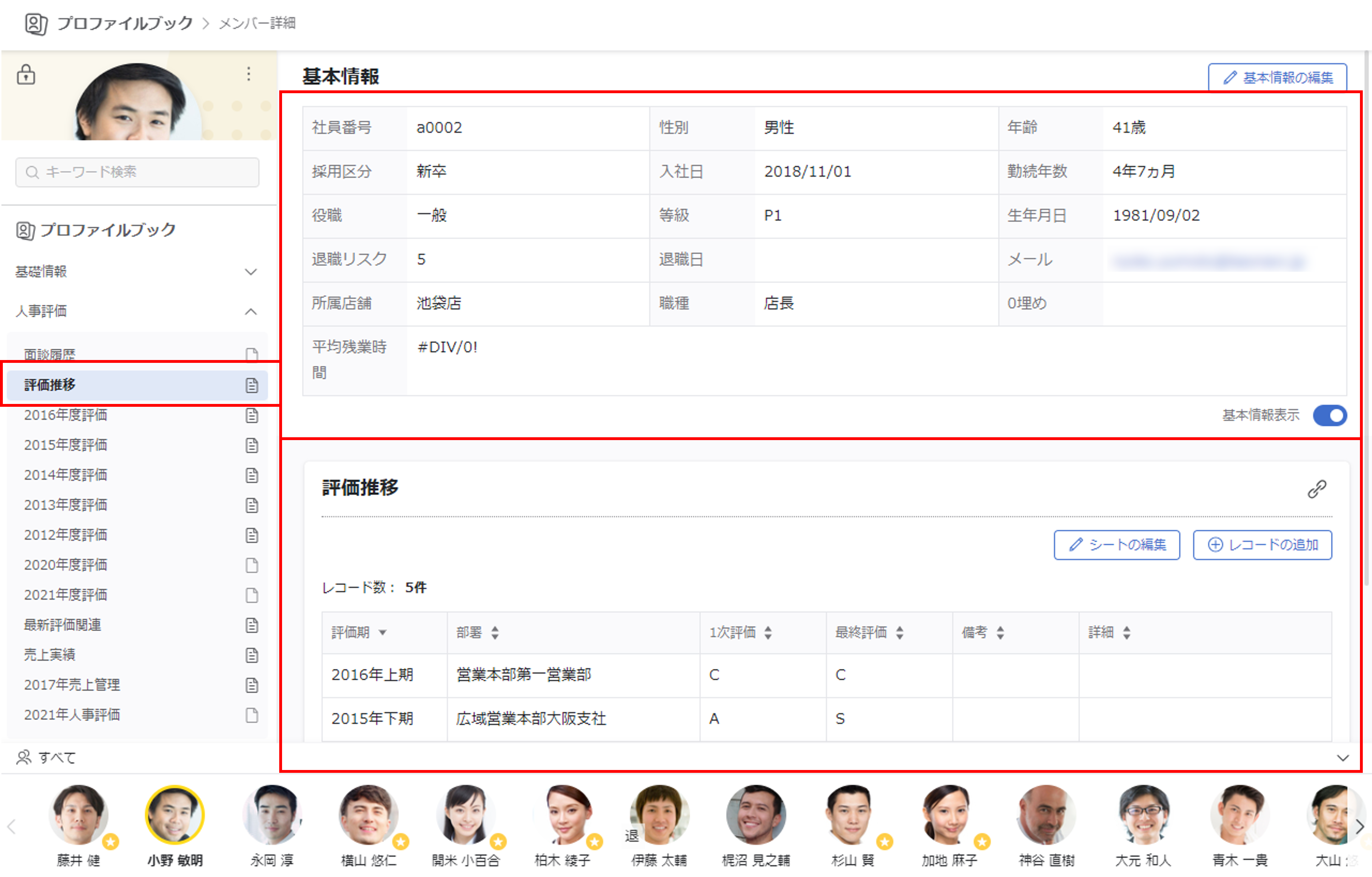Screen dimensions: 1372x877
Task: Click the sheet icon next to 2016年度評価
Action: [252, 415]
